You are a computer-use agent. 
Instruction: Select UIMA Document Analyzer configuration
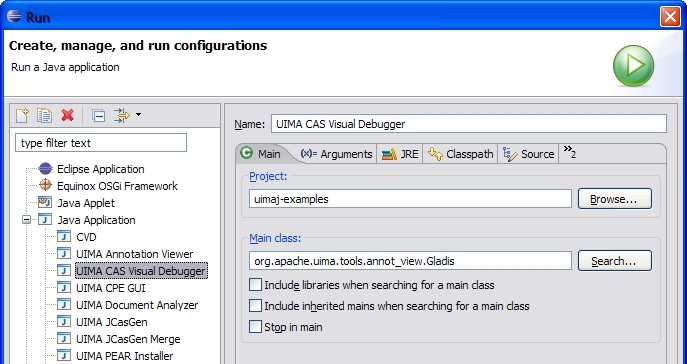[137, 305]
